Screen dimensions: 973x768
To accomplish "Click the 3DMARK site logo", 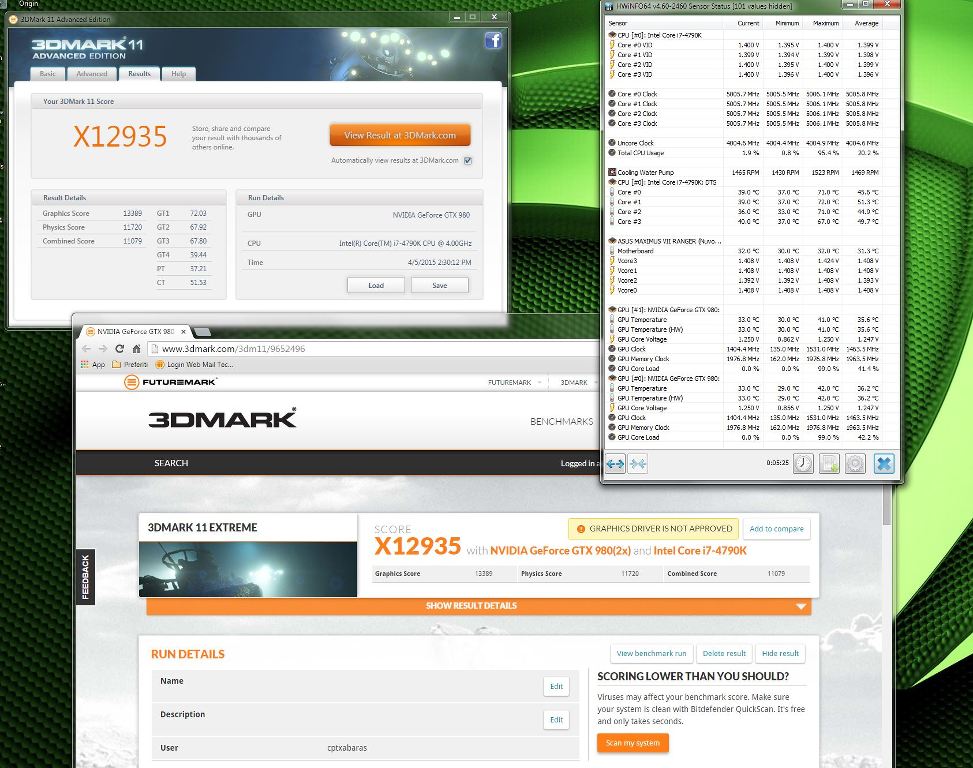I will 222,419.
